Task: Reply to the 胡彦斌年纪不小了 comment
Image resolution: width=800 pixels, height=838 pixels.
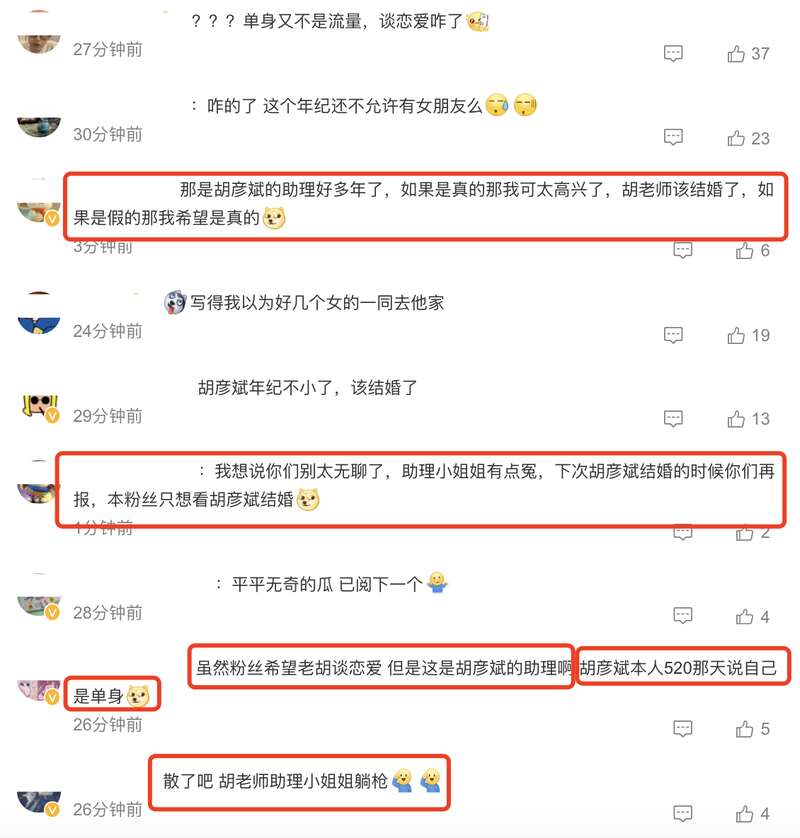Action: click(673, 418)
